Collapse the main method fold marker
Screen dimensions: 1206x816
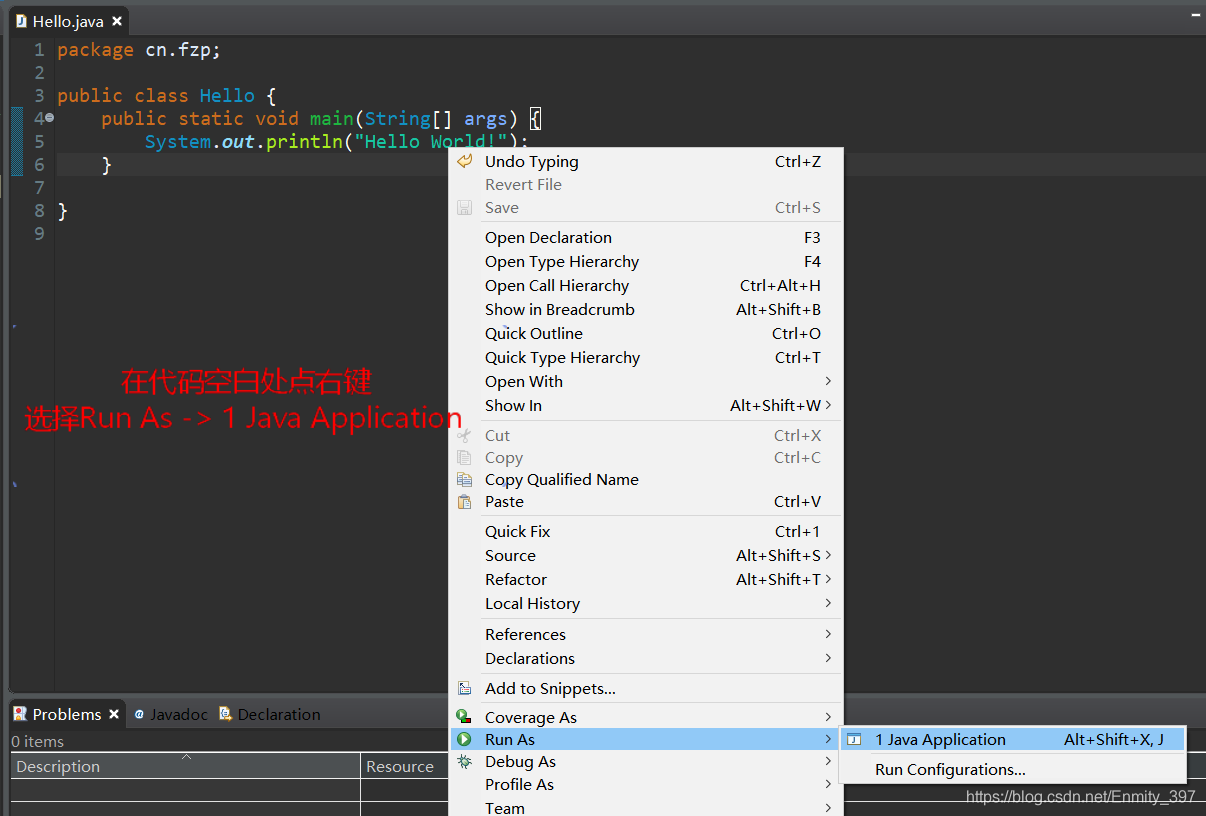(x=49, y=119)
